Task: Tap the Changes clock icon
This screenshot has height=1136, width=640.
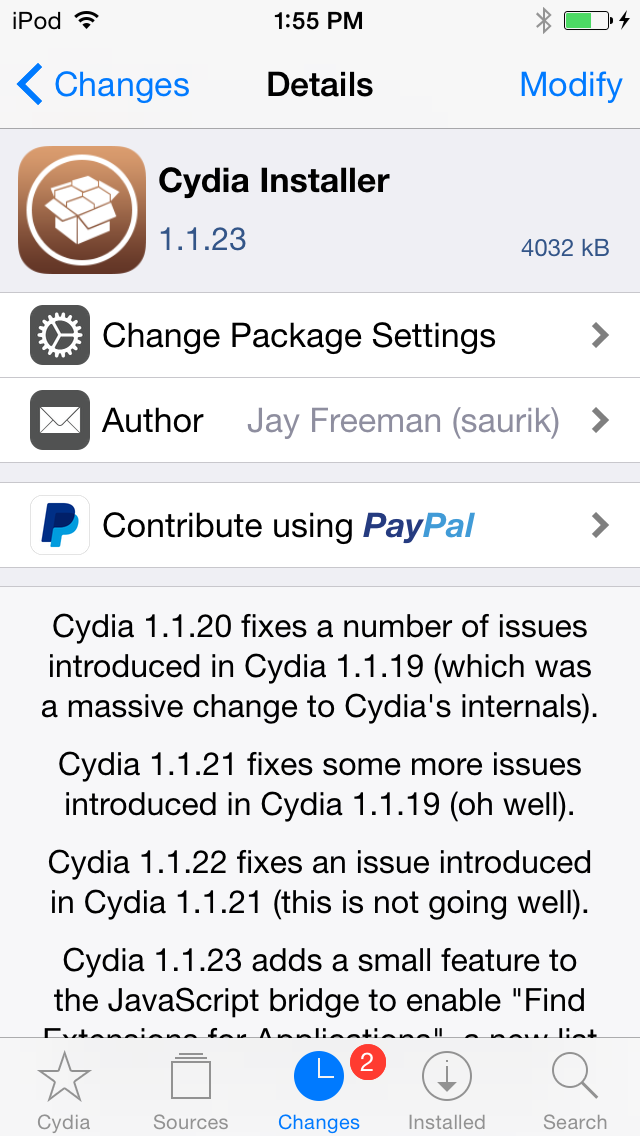Action: click(x=319, y=1077)
